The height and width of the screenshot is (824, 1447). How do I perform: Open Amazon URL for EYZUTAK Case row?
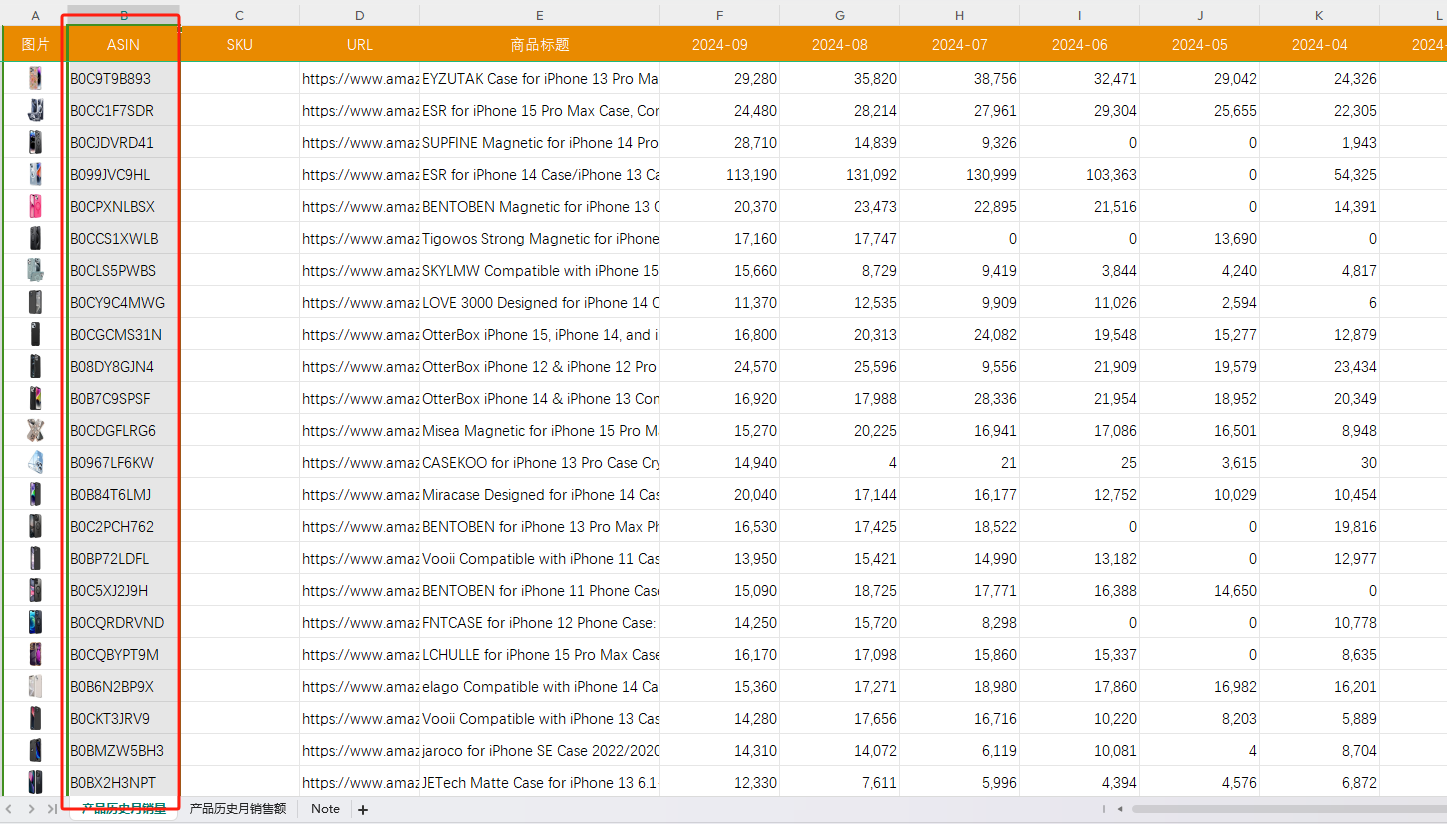pos(359,78)
